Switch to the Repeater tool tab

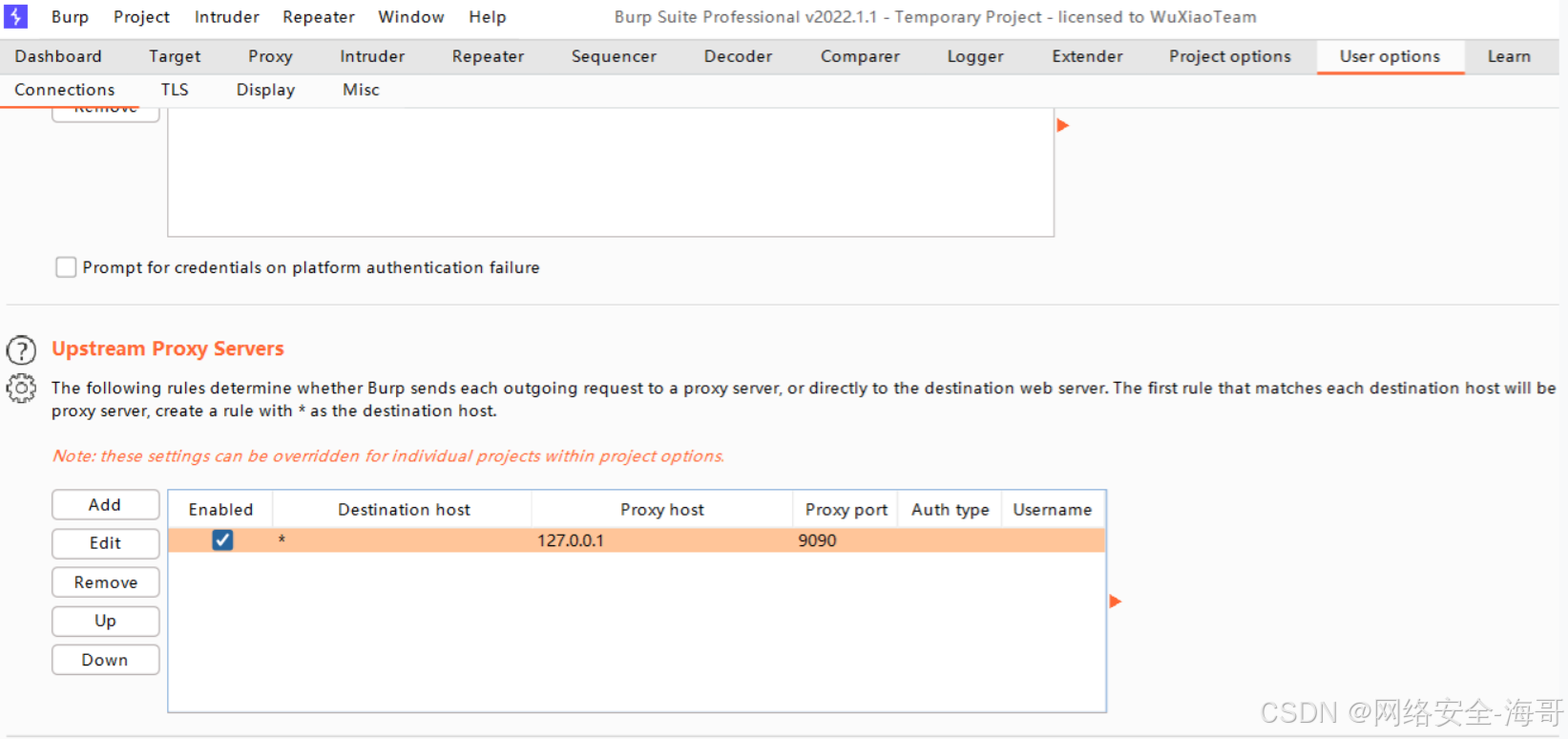click(x=488, y=56)
